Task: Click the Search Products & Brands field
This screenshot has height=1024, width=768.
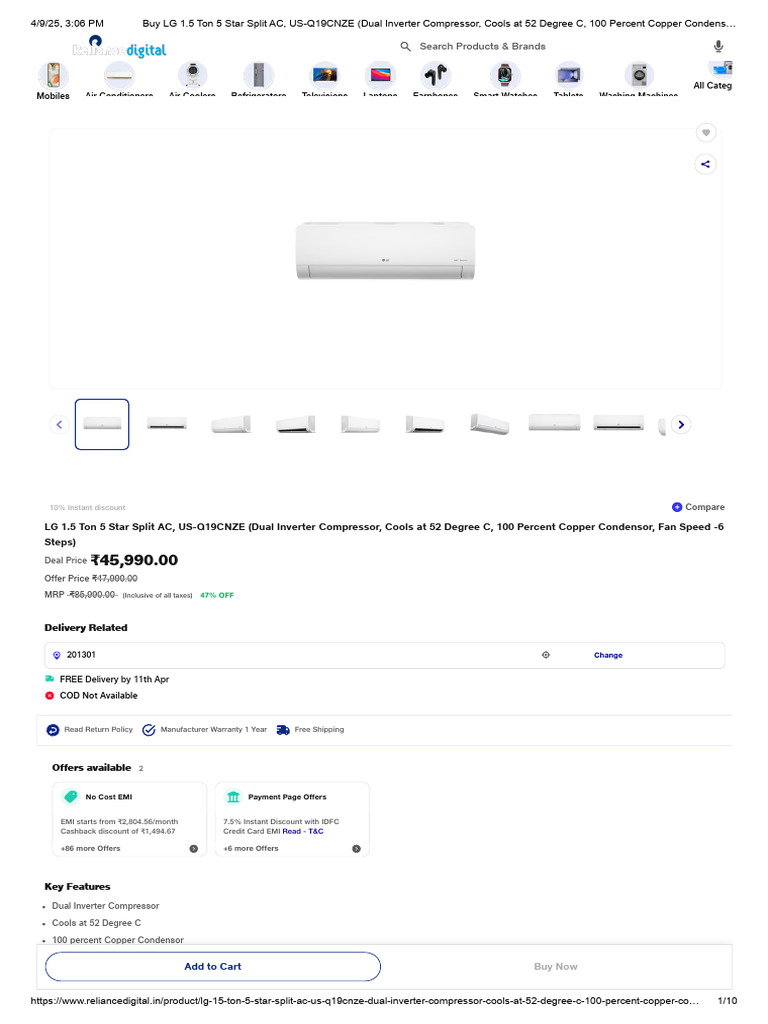Action: tap(483, 46)
